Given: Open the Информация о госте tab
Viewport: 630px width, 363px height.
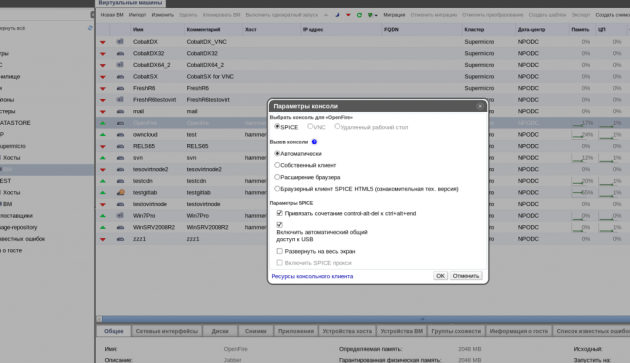Looking at the screenshot, I should [519, 331].
